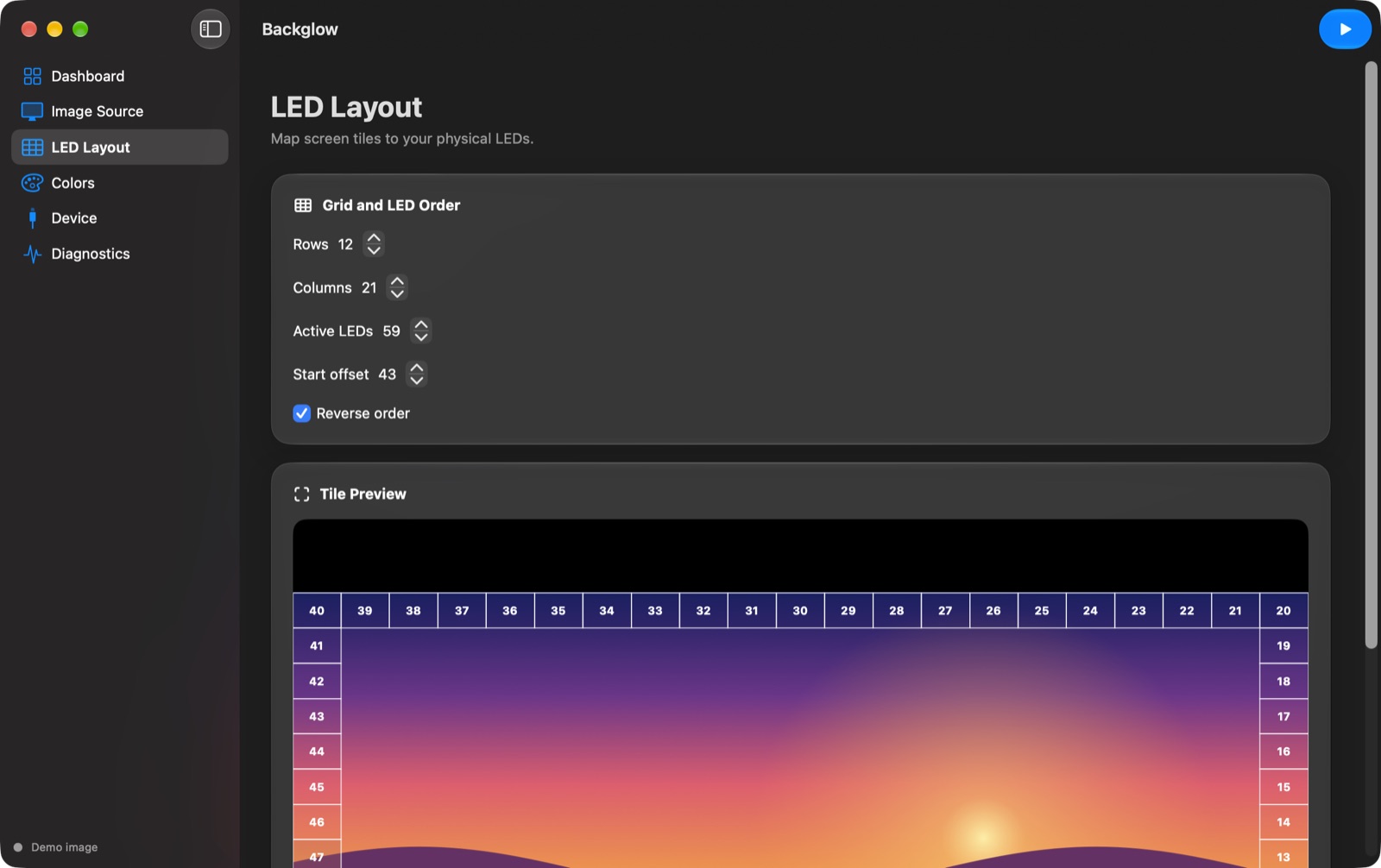1381x868 pixels.
Task: Go to the Colors section
Action: (x=120, y=183)
